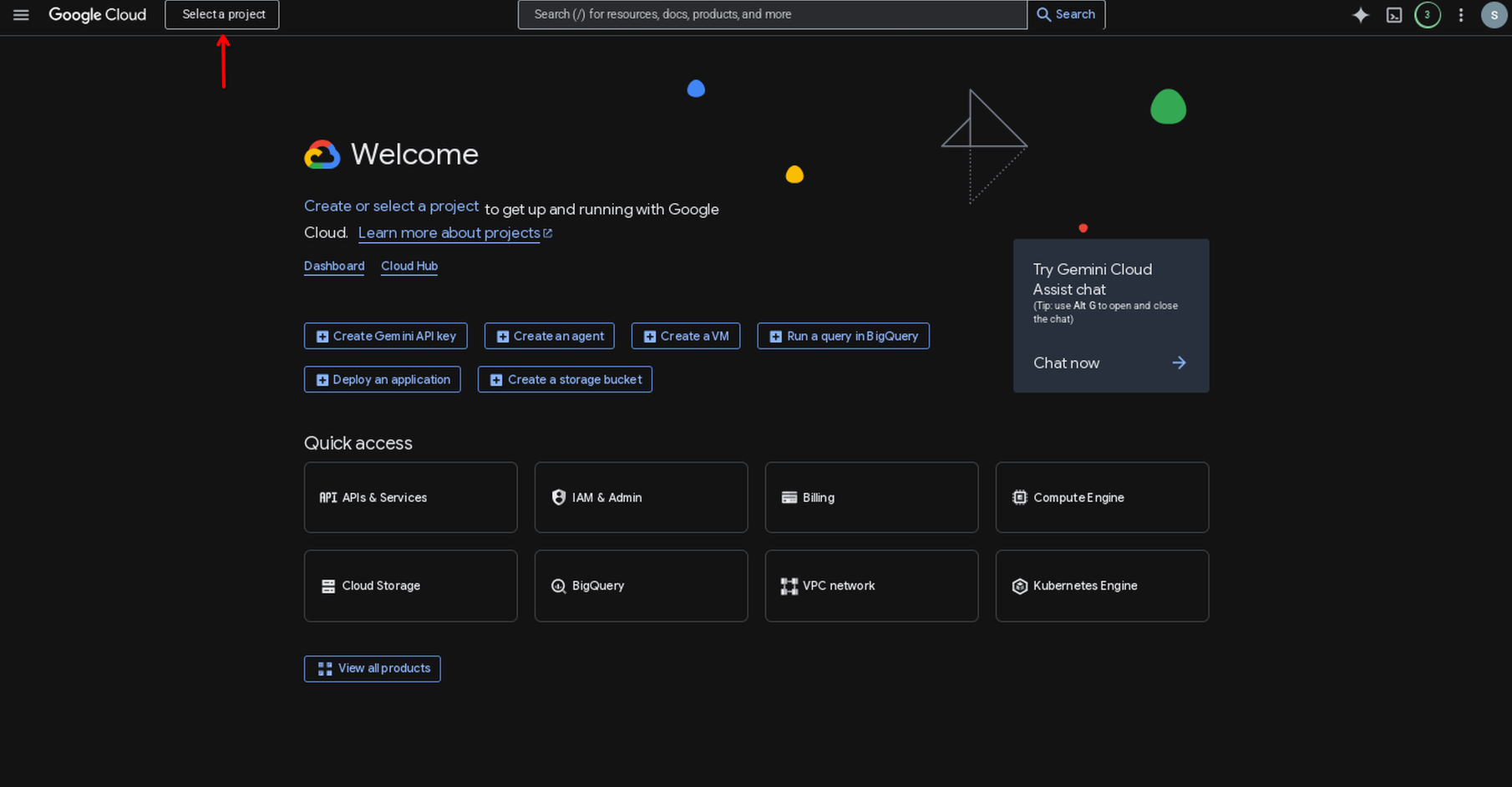This screenshot has width=1512, height=787.
Task: Click the Google Cloud logo
Action: [98, 15]
